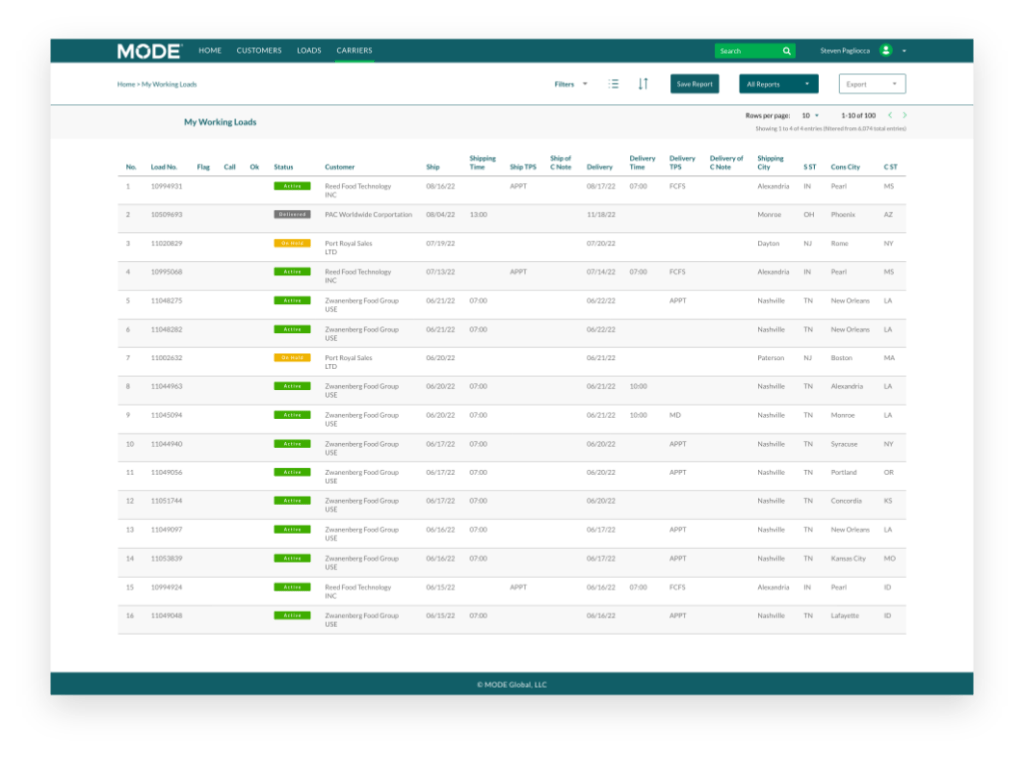Open the All Reports dropdown
The width and height of the screenshot is (1024, 757).
pos(778,84)
